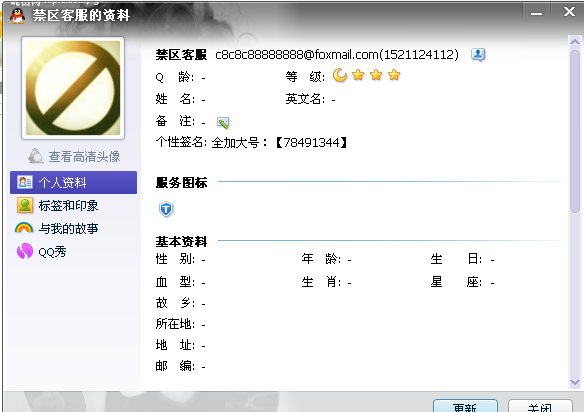Minimize the profile window

click(536, 14)
